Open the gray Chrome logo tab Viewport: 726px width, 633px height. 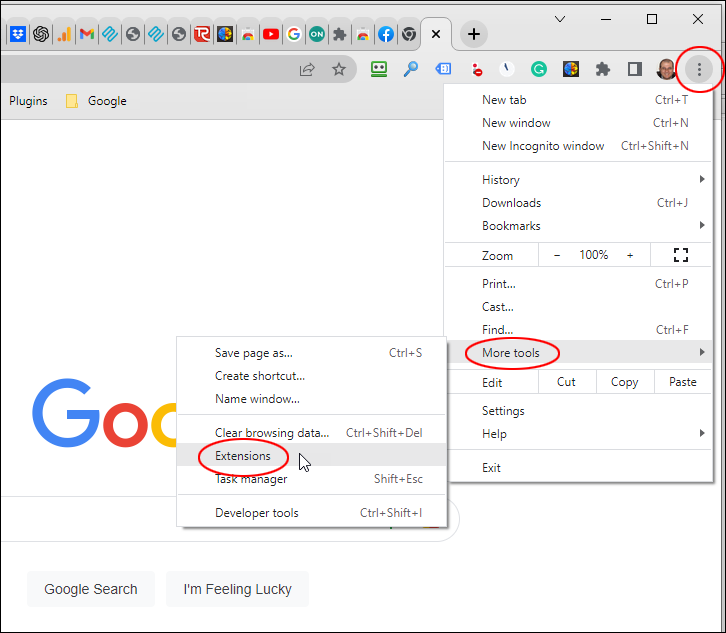coord(409,34)
